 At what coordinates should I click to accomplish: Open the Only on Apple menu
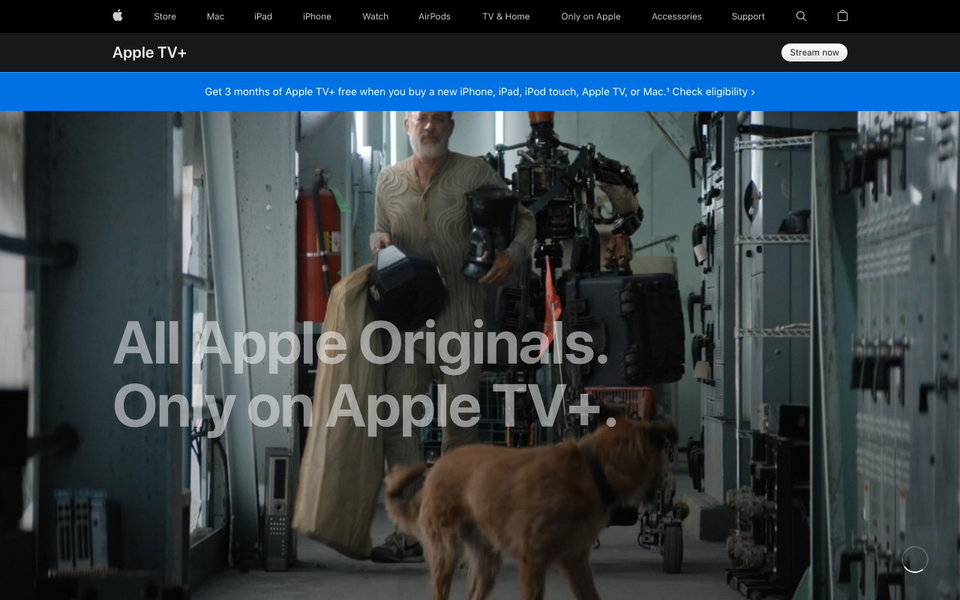click(x=591, y=17)
